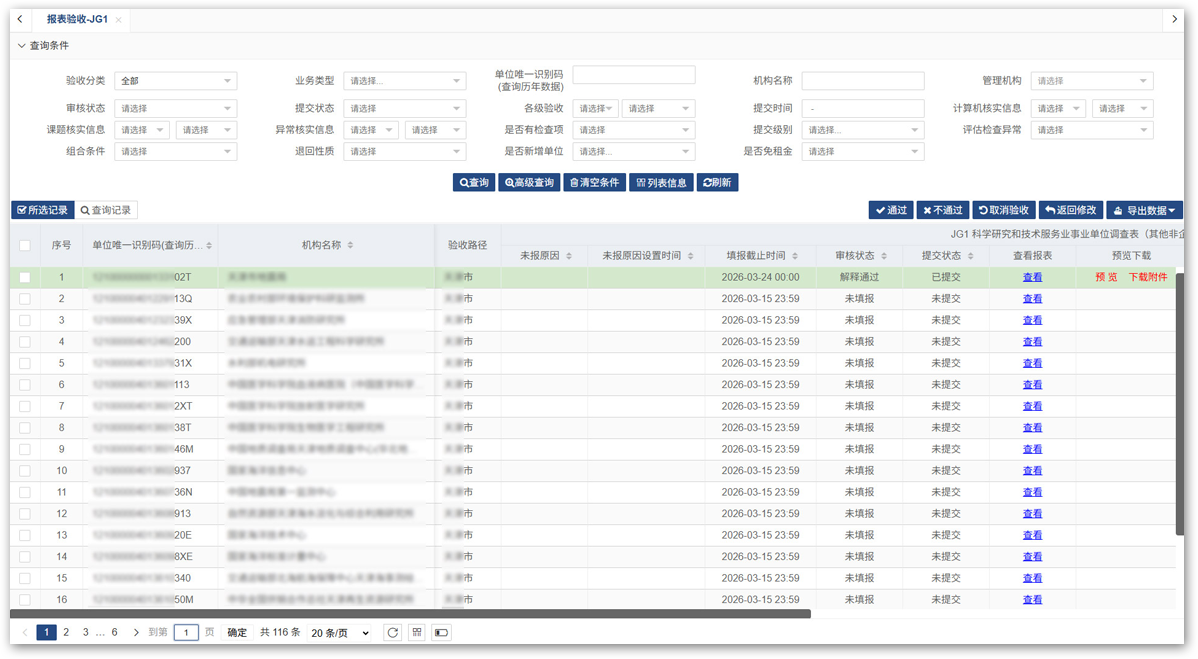
Task: Click the refresh icon in the pagination bar
Action: pos(393,633)
